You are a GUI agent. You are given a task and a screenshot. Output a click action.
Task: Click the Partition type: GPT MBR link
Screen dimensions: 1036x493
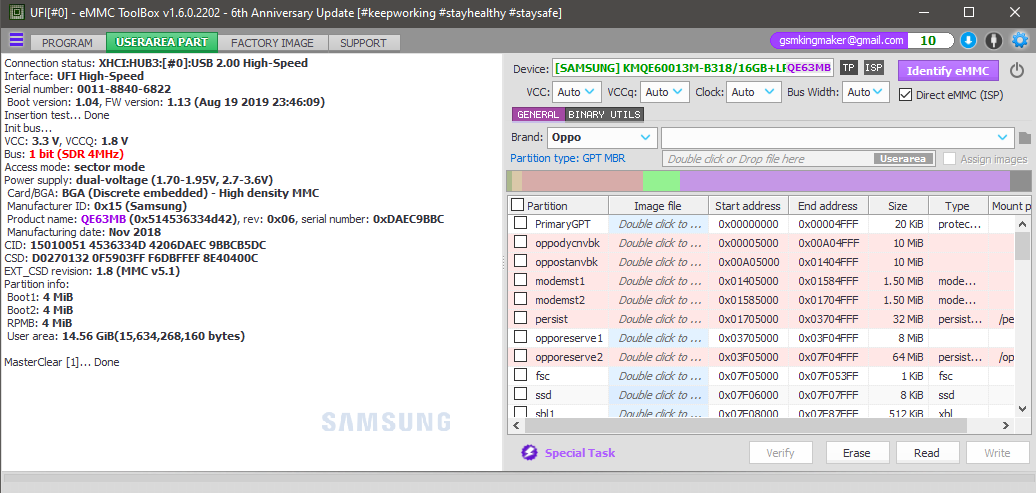pyautogui.click(x=568, y=159)
